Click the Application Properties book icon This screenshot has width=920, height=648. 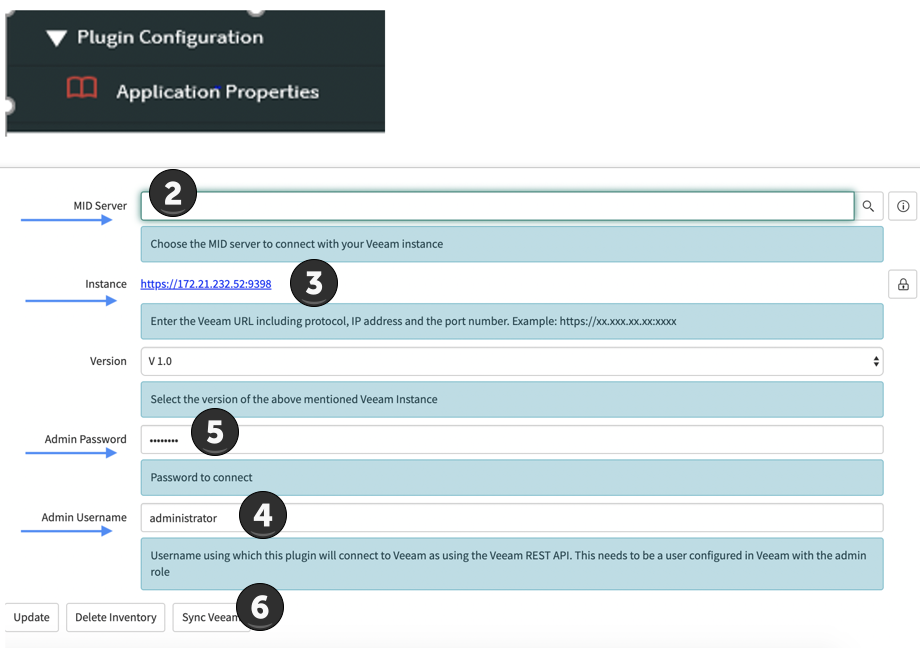[x=82, y=88]
